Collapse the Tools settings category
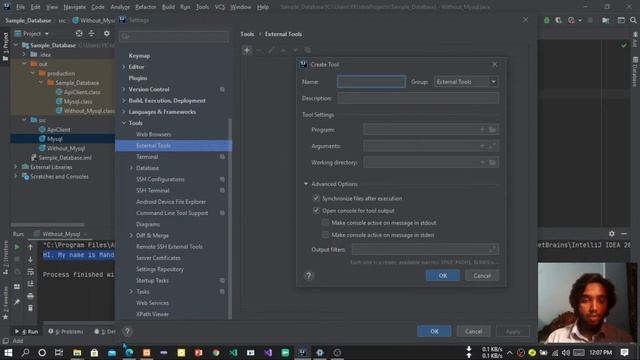This screenshot has width=640, height=360. 124,123
